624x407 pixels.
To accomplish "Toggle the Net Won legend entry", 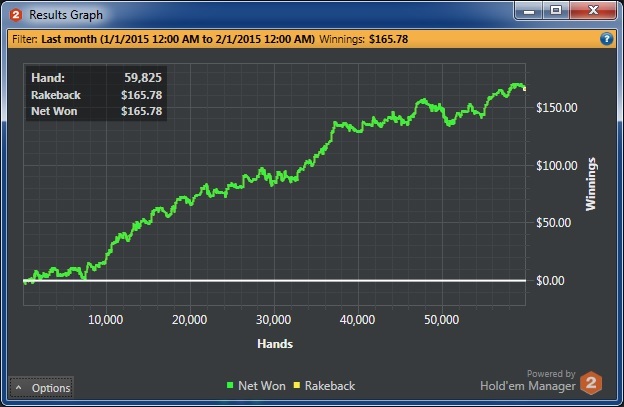I will pyautogui.click(x=256, y=386).
